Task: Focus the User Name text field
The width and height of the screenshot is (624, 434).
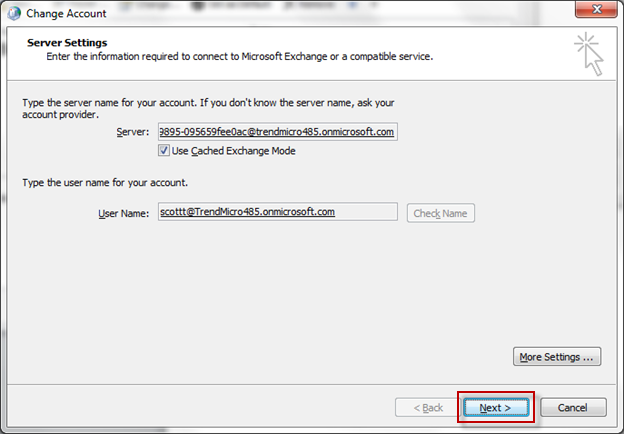Action: pos(277,212)
